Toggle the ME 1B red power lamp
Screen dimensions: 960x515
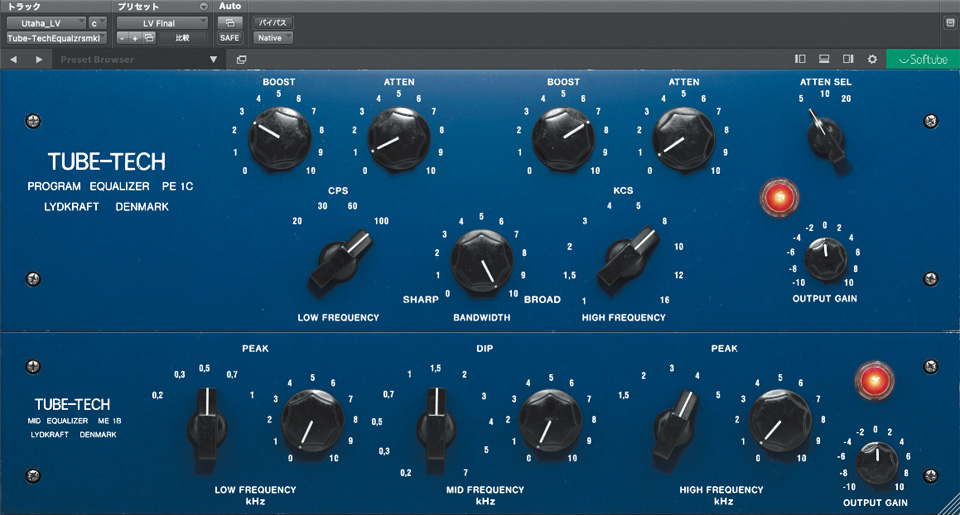[874, 381]
